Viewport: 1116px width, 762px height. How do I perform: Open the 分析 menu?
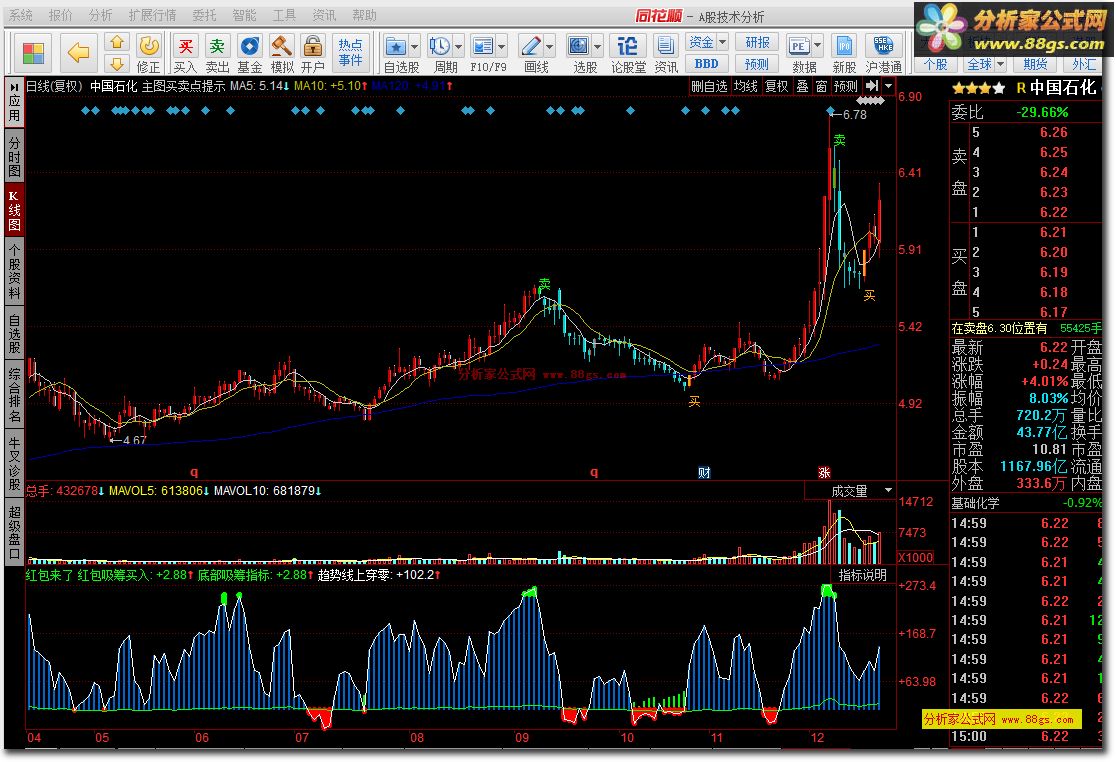pos(100,15)
